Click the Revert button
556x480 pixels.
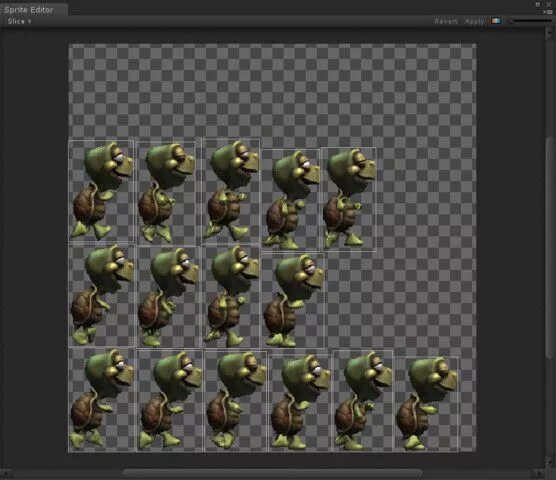click(x=446, y=21)
